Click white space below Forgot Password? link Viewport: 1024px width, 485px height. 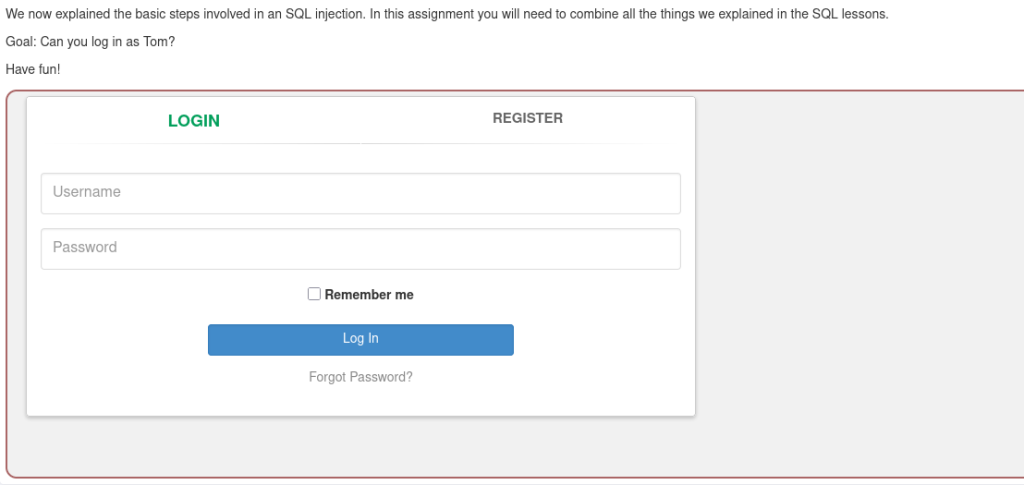pyautogui.click(x=360, y=399)
